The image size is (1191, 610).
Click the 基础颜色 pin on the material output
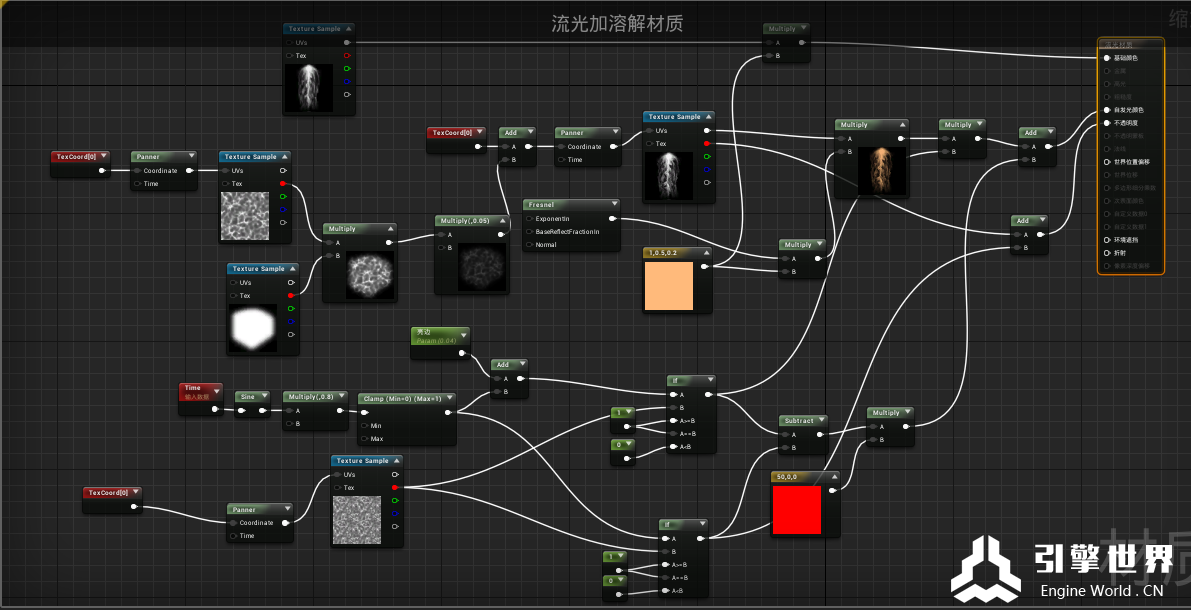1107,58
